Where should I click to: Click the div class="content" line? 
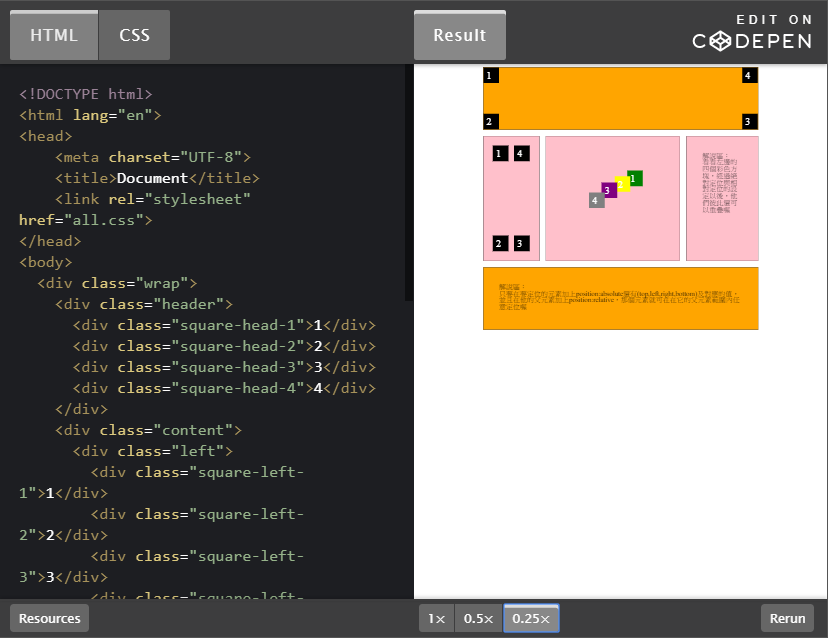click(x=148, y=430)
